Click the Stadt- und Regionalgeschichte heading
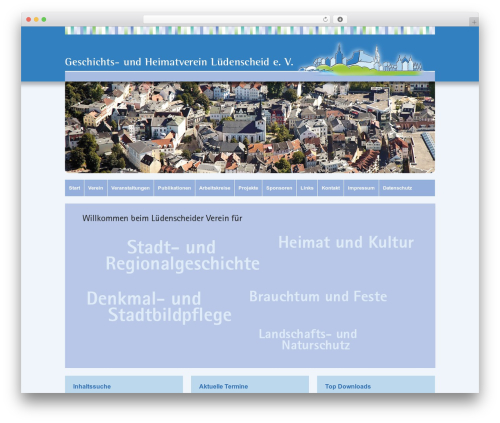The height and width of the screenshot is (423, 500). click(x=182, y=255)
